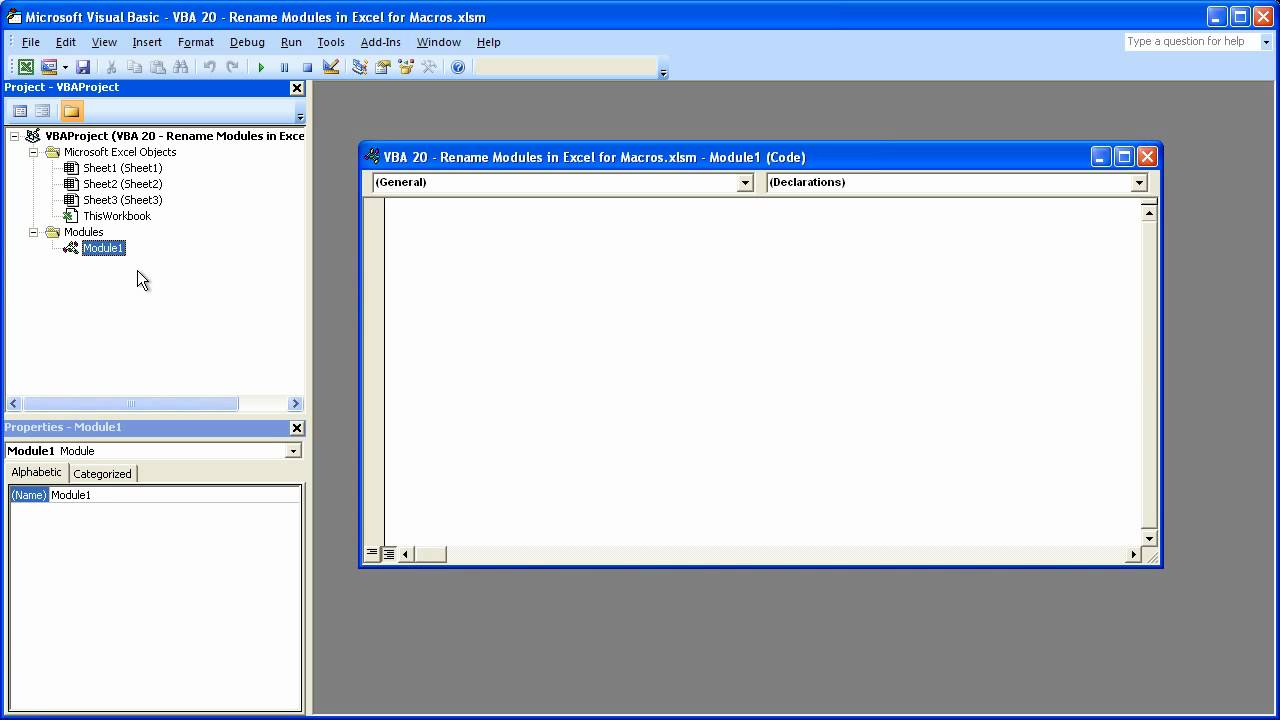Run macro with green play icon
This screenshot has height=720, width=1280.
(261, 67)
